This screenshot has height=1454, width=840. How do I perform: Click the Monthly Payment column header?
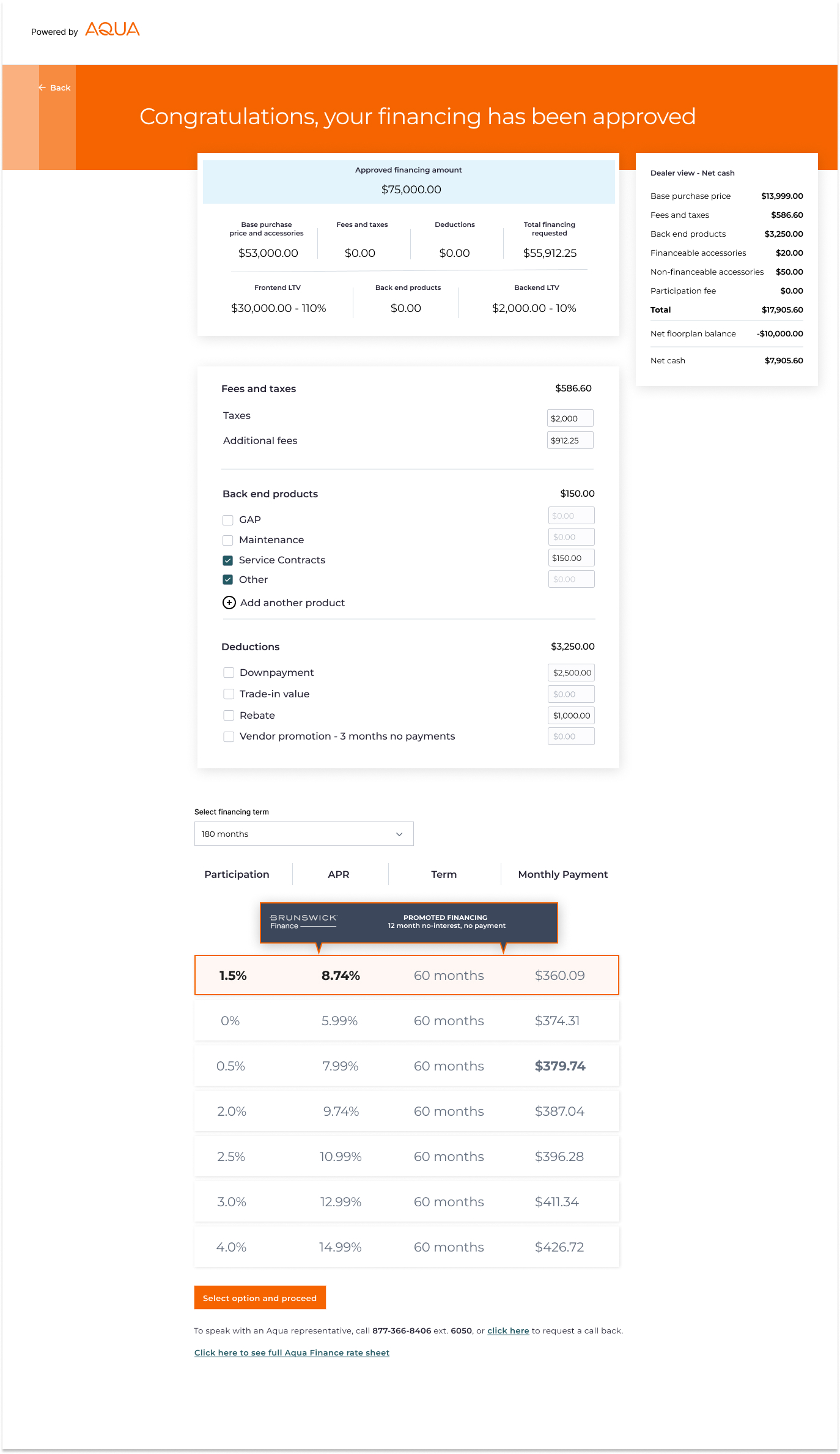point(563,874)
